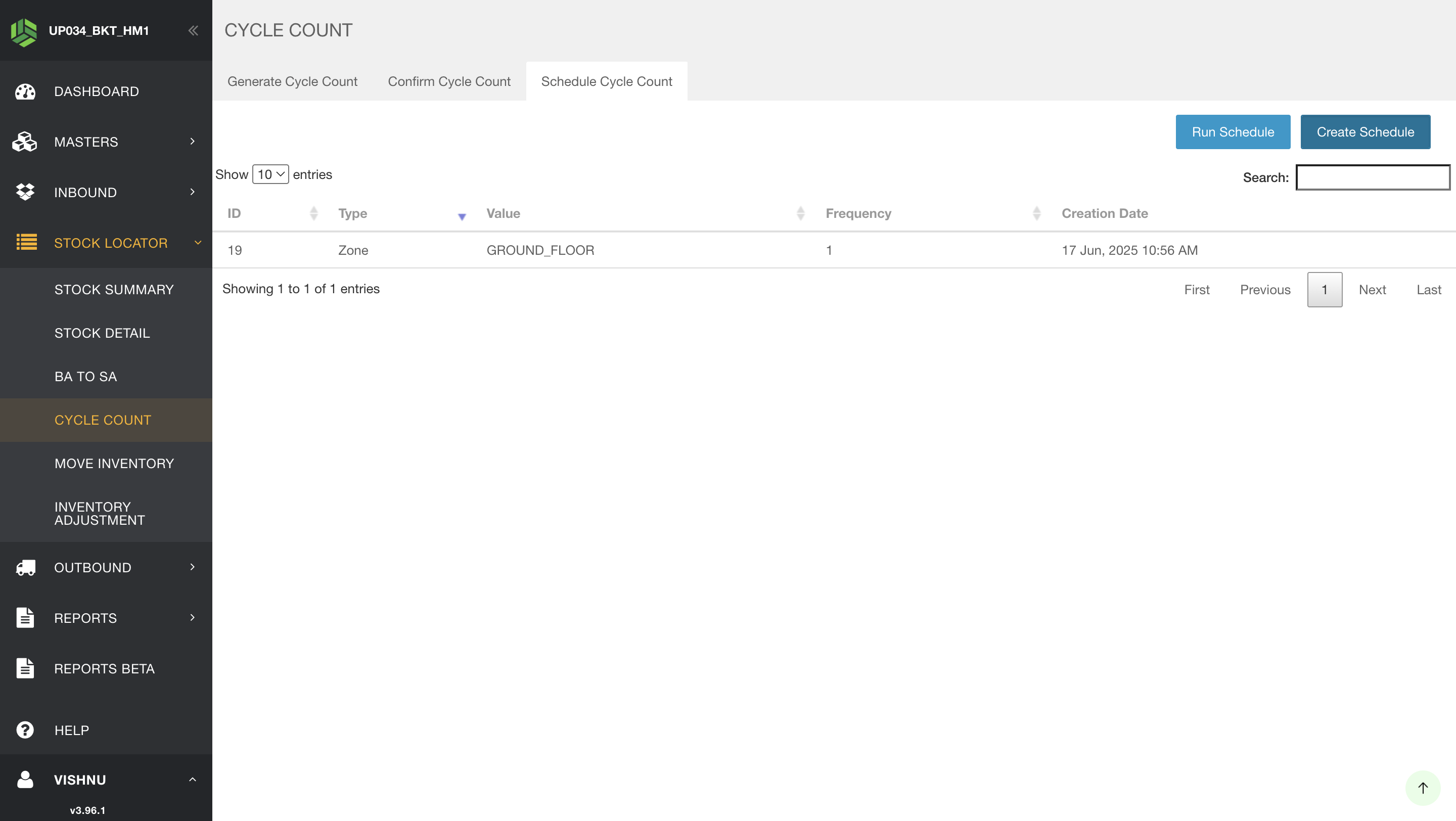The image size is (1456, 821).
Task: Sort table by Type column arrow
Action: 462,216
